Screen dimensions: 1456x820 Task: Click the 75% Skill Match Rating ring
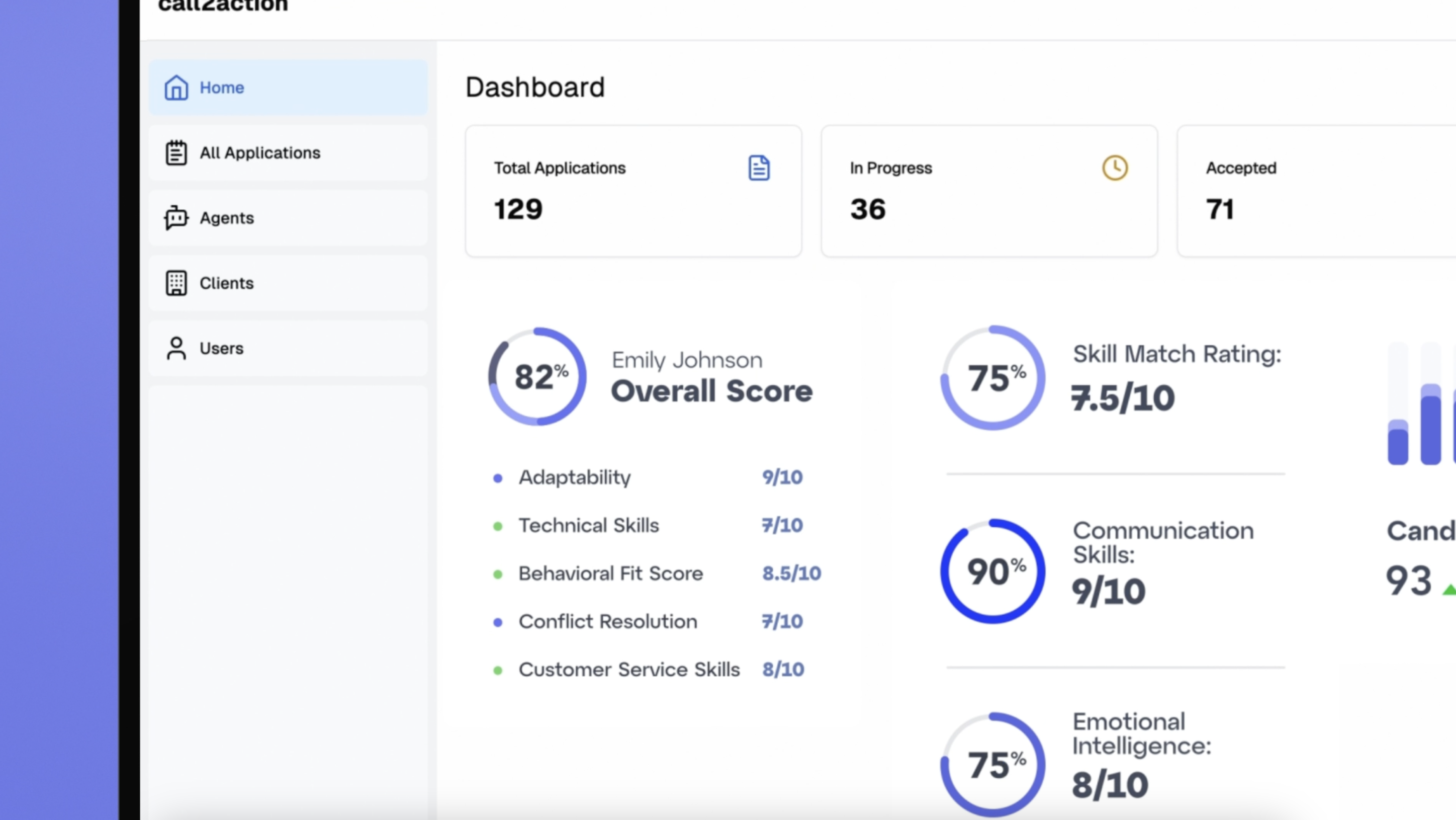point(992,378)
